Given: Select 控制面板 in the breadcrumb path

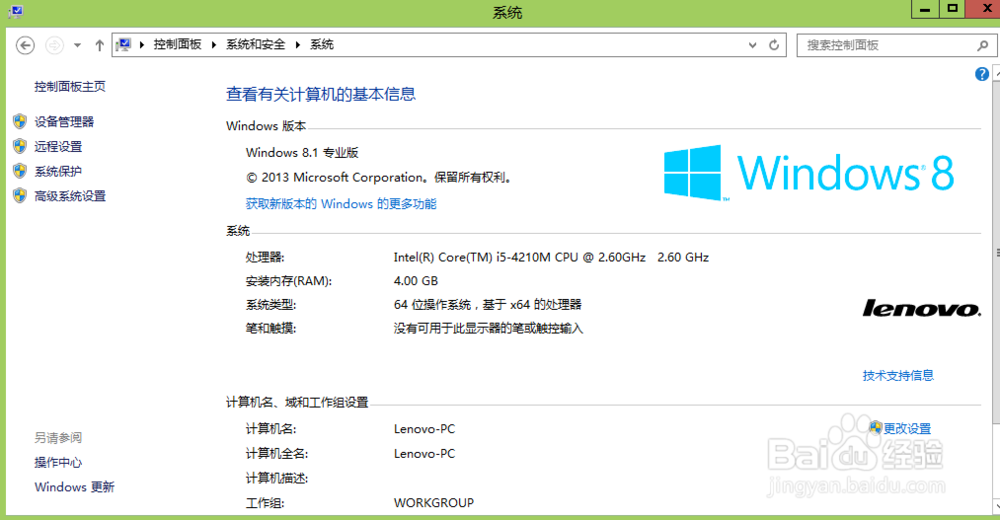Looking at the screenshot, I should (x=177, y=44).
